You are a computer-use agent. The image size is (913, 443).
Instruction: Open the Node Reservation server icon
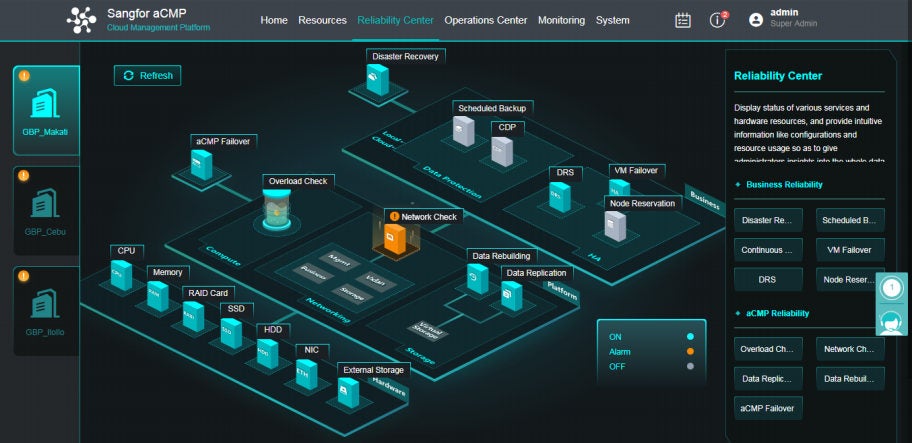coord(615,226)
